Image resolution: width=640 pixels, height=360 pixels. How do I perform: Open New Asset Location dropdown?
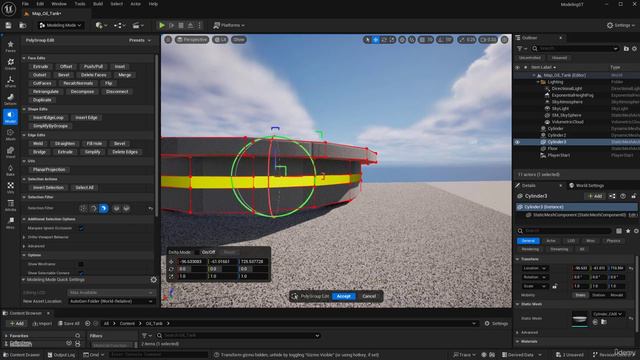[x=111, y=301]
